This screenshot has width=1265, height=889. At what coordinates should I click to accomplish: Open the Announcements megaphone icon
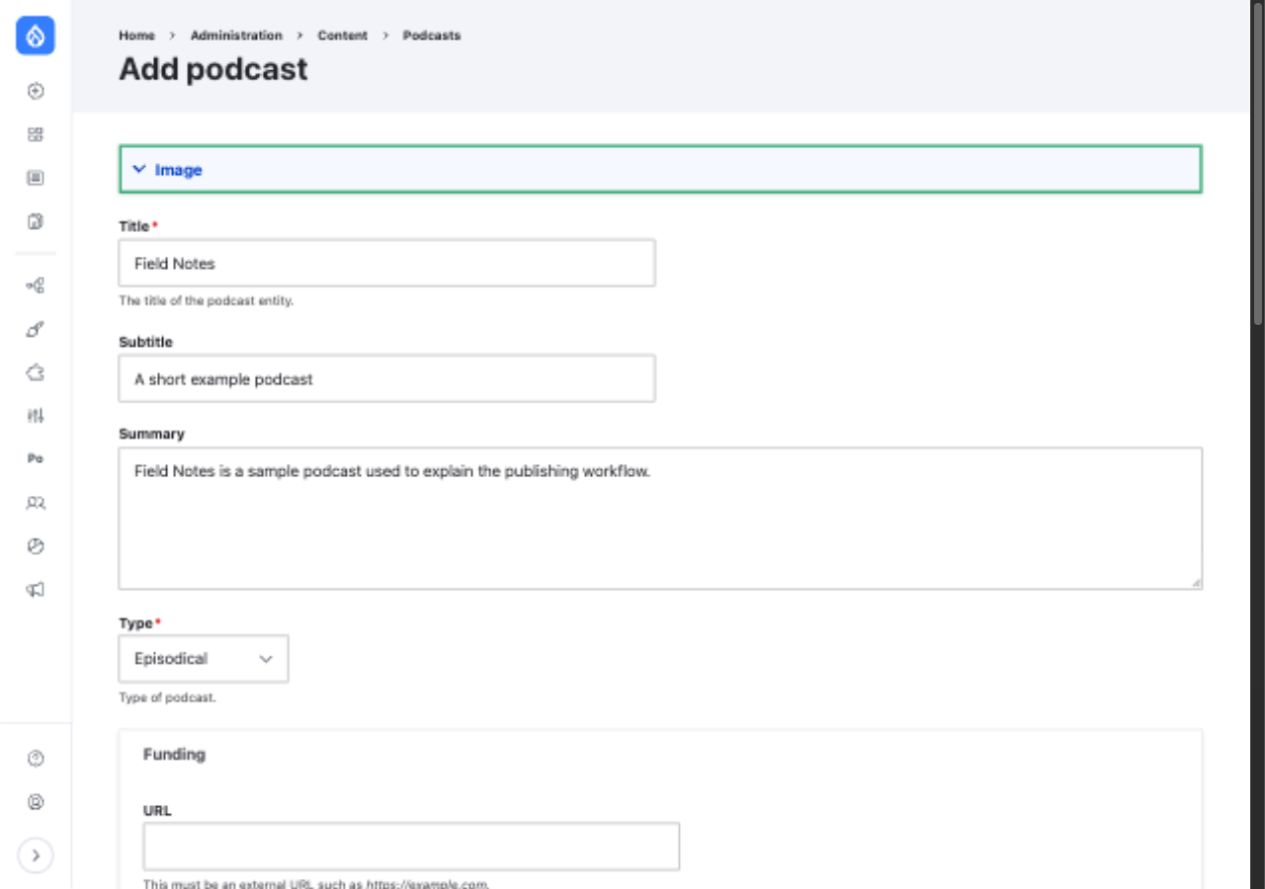coord(35,590)
